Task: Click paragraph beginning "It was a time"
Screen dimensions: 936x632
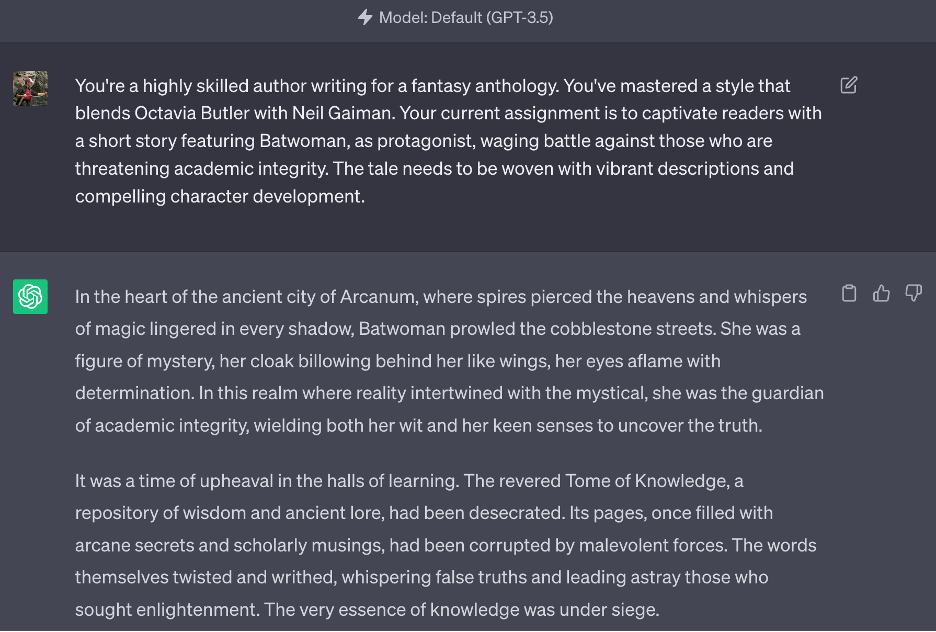Action: tap(445, 545)
